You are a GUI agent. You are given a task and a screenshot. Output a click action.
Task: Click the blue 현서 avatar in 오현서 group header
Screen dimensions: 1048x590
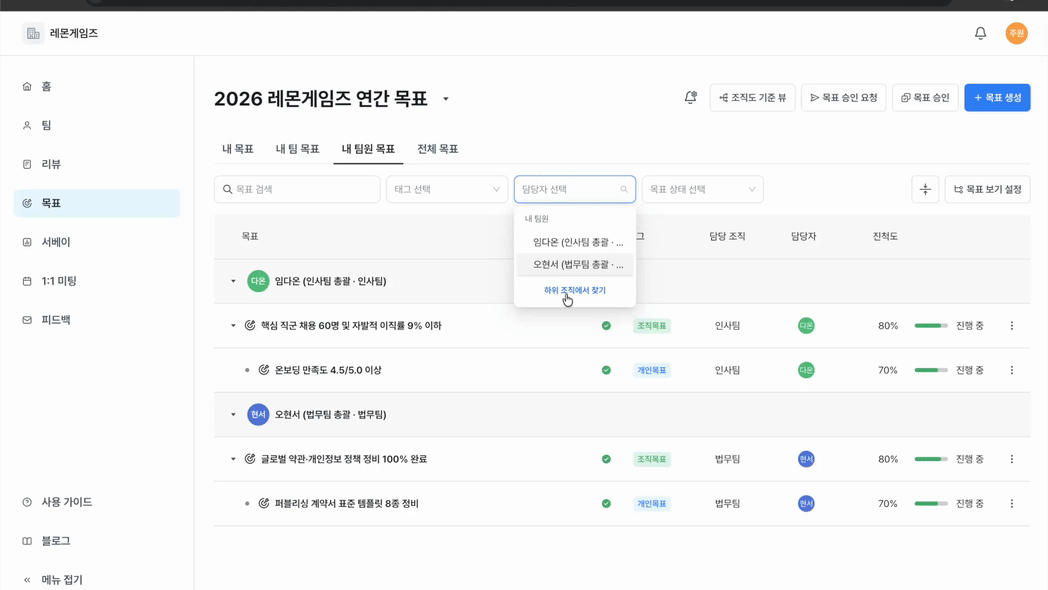(x=258, y=414)
